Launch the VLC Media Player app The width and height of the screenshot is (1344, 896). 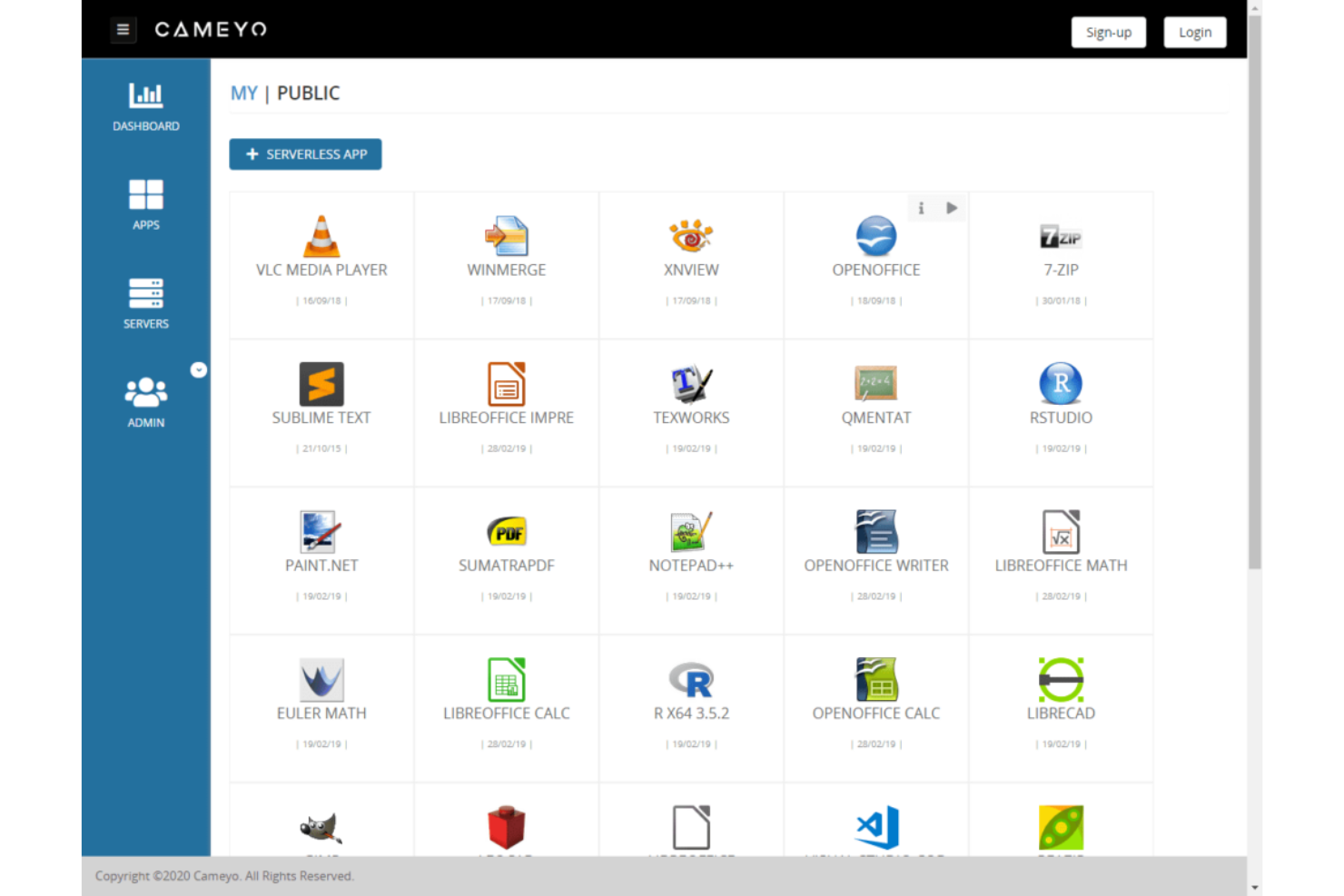coord(321,238)
